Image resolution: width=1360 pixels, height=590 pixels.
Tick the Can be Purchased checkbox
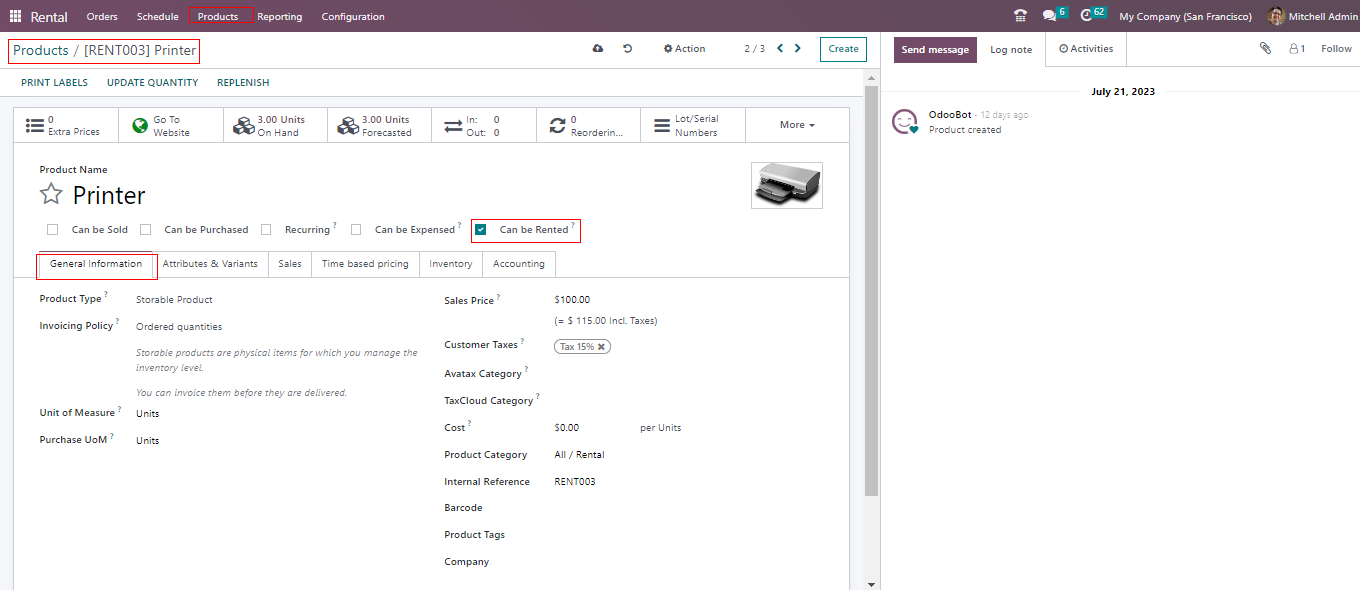tap(146, 230)
